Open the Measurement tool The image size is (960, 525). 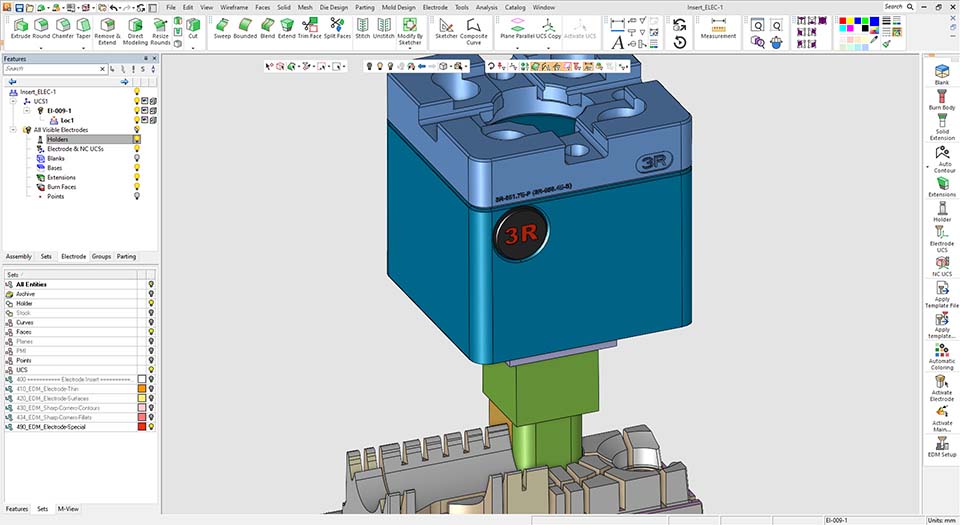[x=718, y=29]
